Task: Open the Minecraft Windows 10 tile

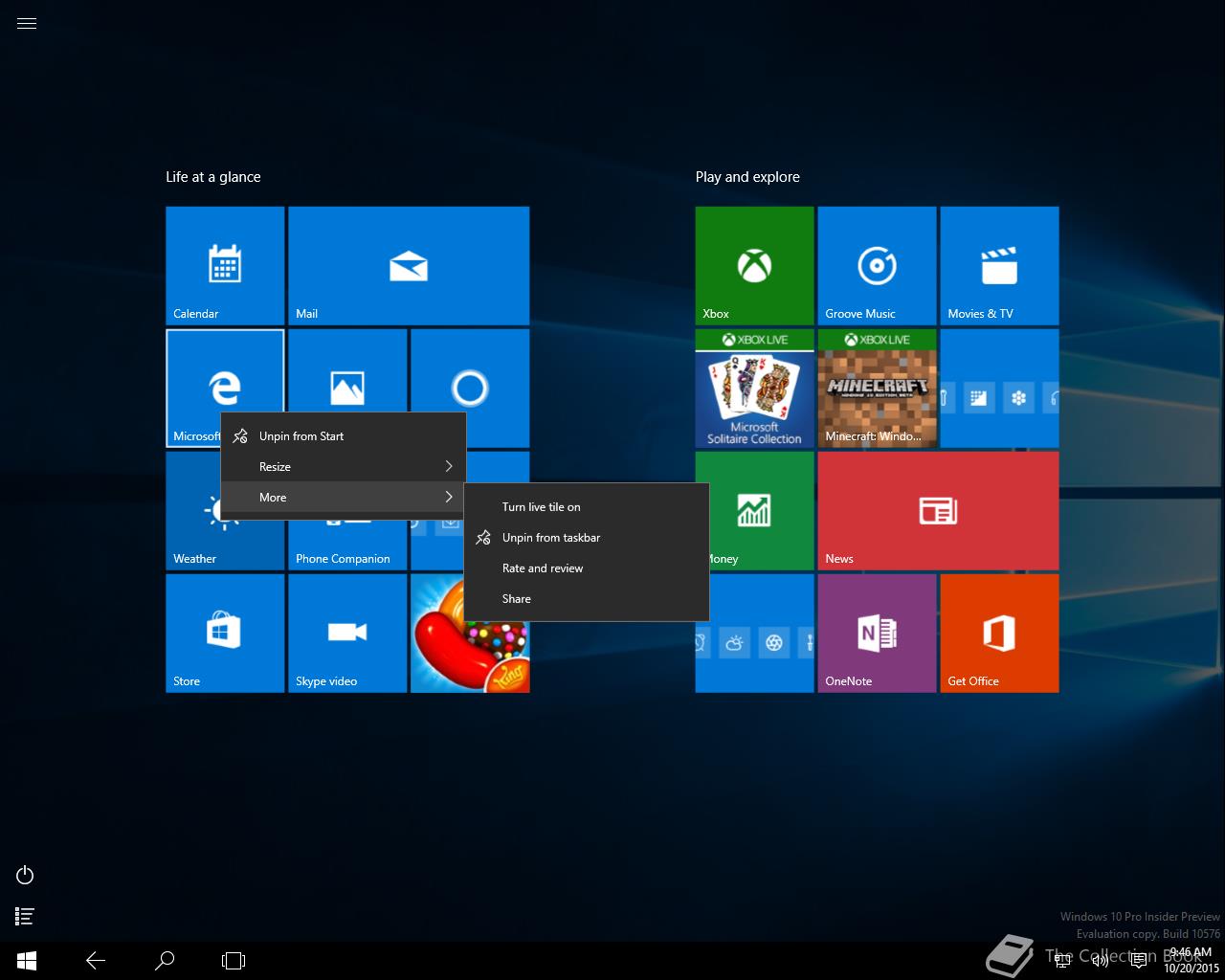Action: [878, 389]
